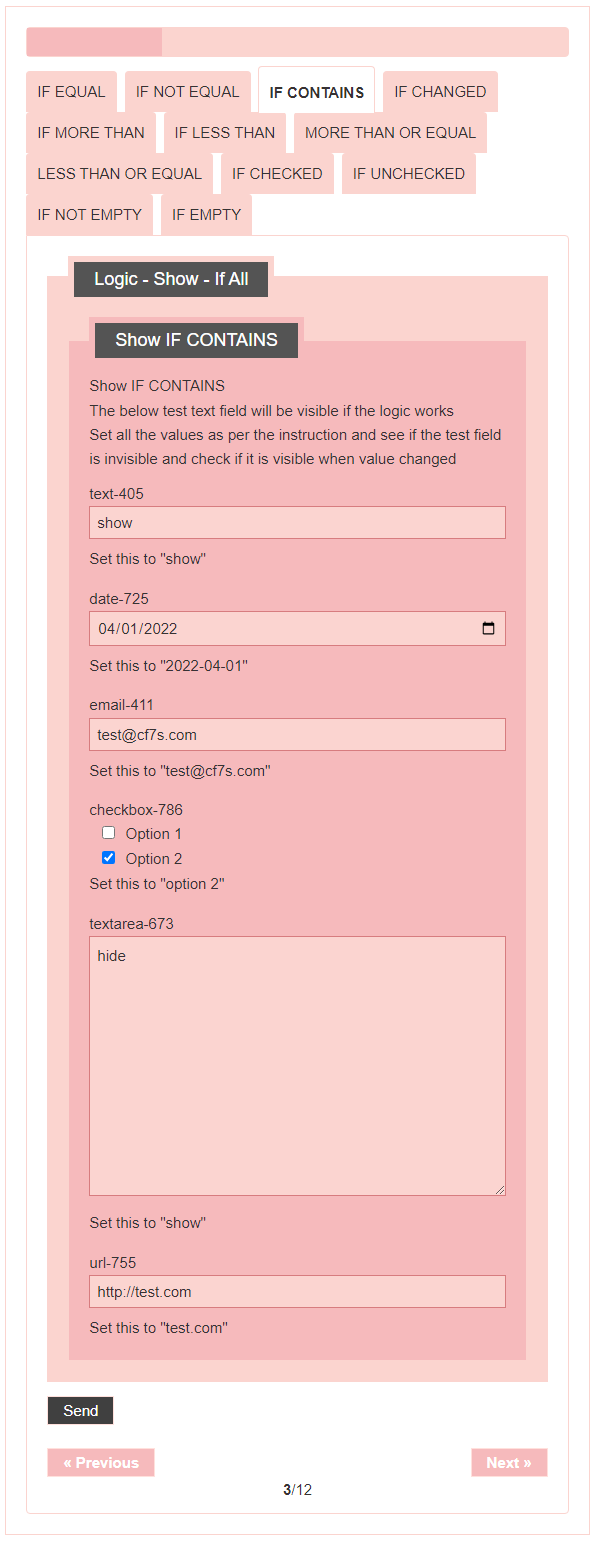Switch to the IF EQUAL tab
This screenshot has height=1542, width=593.
[71, 92]
